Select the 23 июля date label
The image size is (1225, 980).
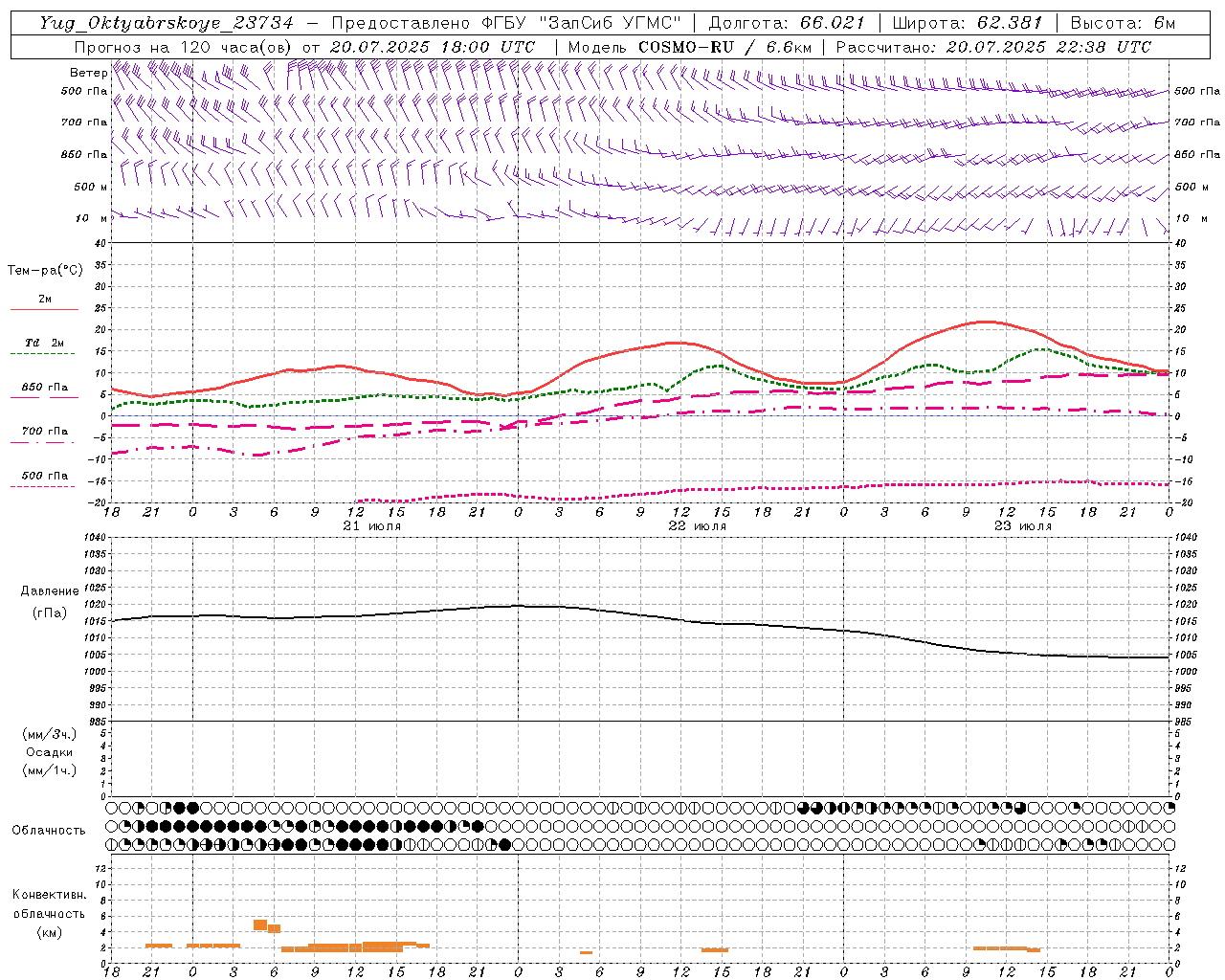tap(1022, 526)
